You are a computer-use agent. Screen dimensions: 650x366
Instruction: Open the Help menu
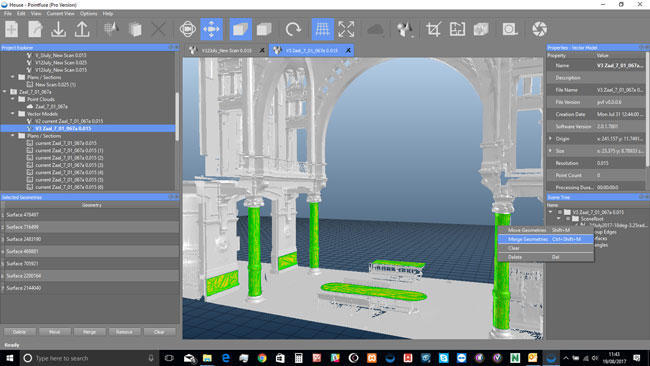[108, 13]
